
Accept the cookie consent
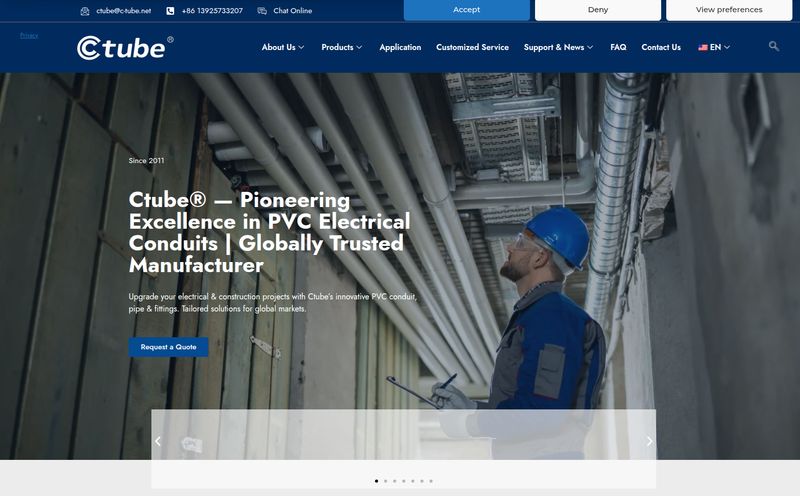[x=466, y=10]
